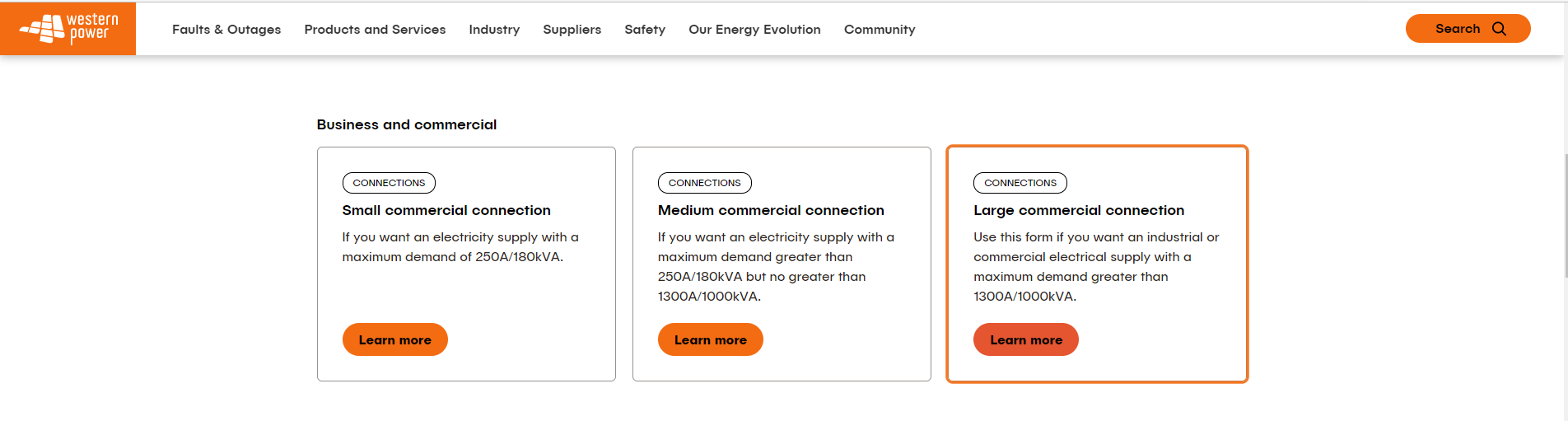Image resolution: width=1568 pixels, height=421 pixels.
Task: Click Connections tag on Medium commercial card
Action: (x=704, y=183)
